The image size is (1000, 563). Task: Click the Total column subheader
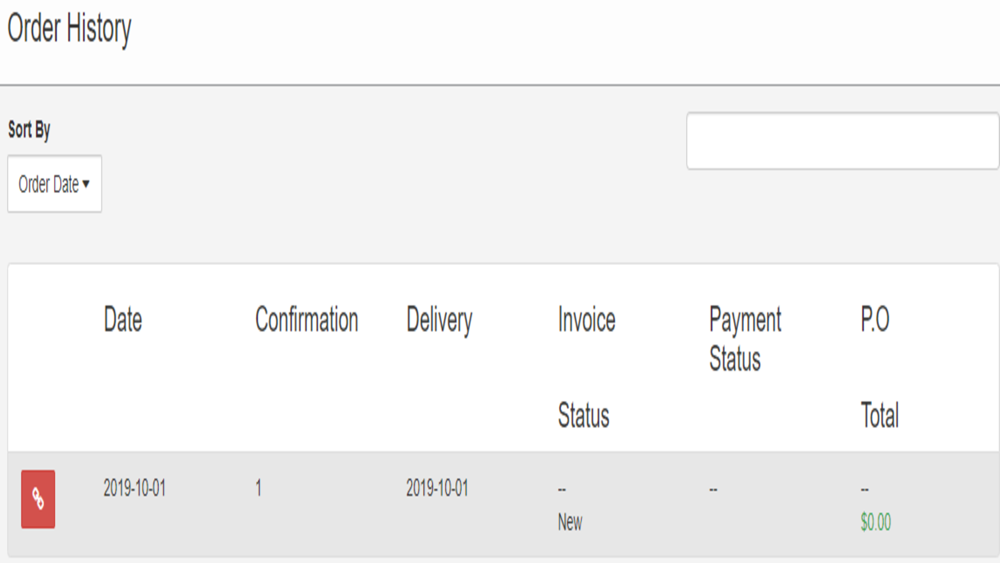879,415
